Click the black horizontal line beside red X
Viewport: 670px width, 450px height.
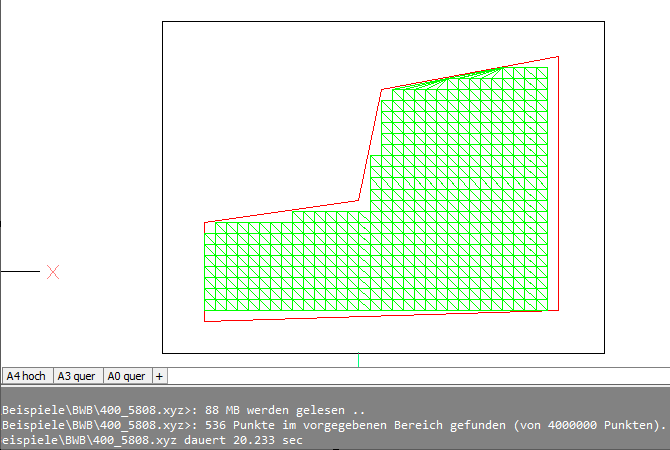[x=20, y=271]
